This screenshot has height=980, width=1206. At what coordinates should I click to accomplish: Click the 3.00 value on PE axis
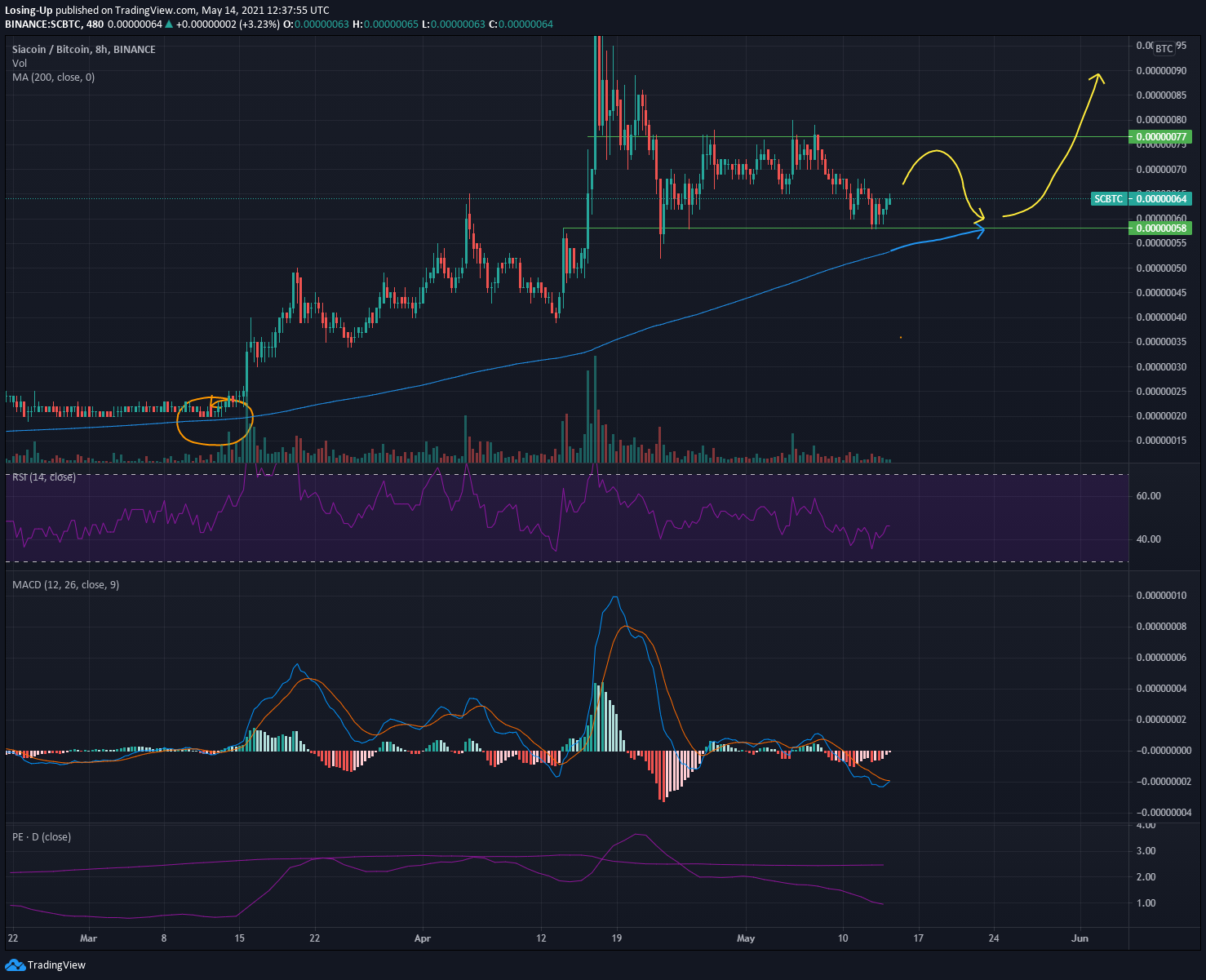point(1146,851)
